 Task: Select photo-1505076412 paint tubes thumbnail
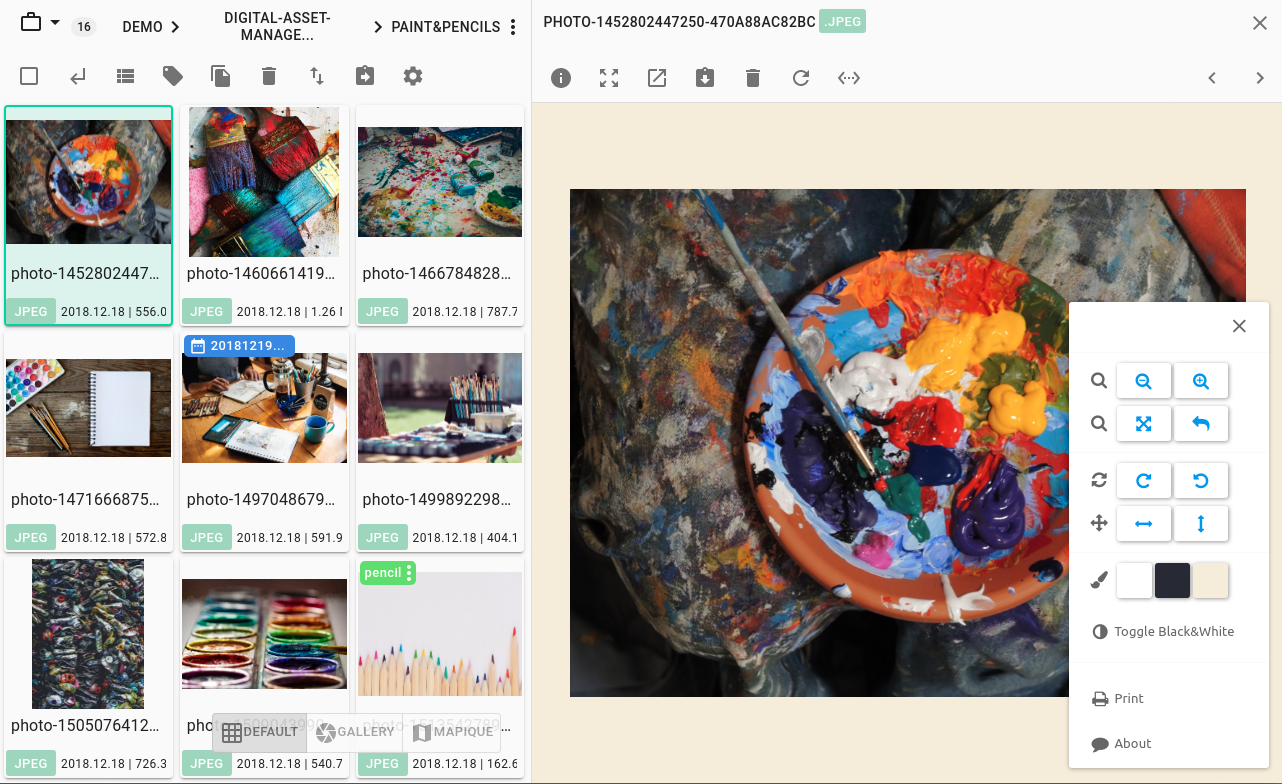(x=88, y=634)
